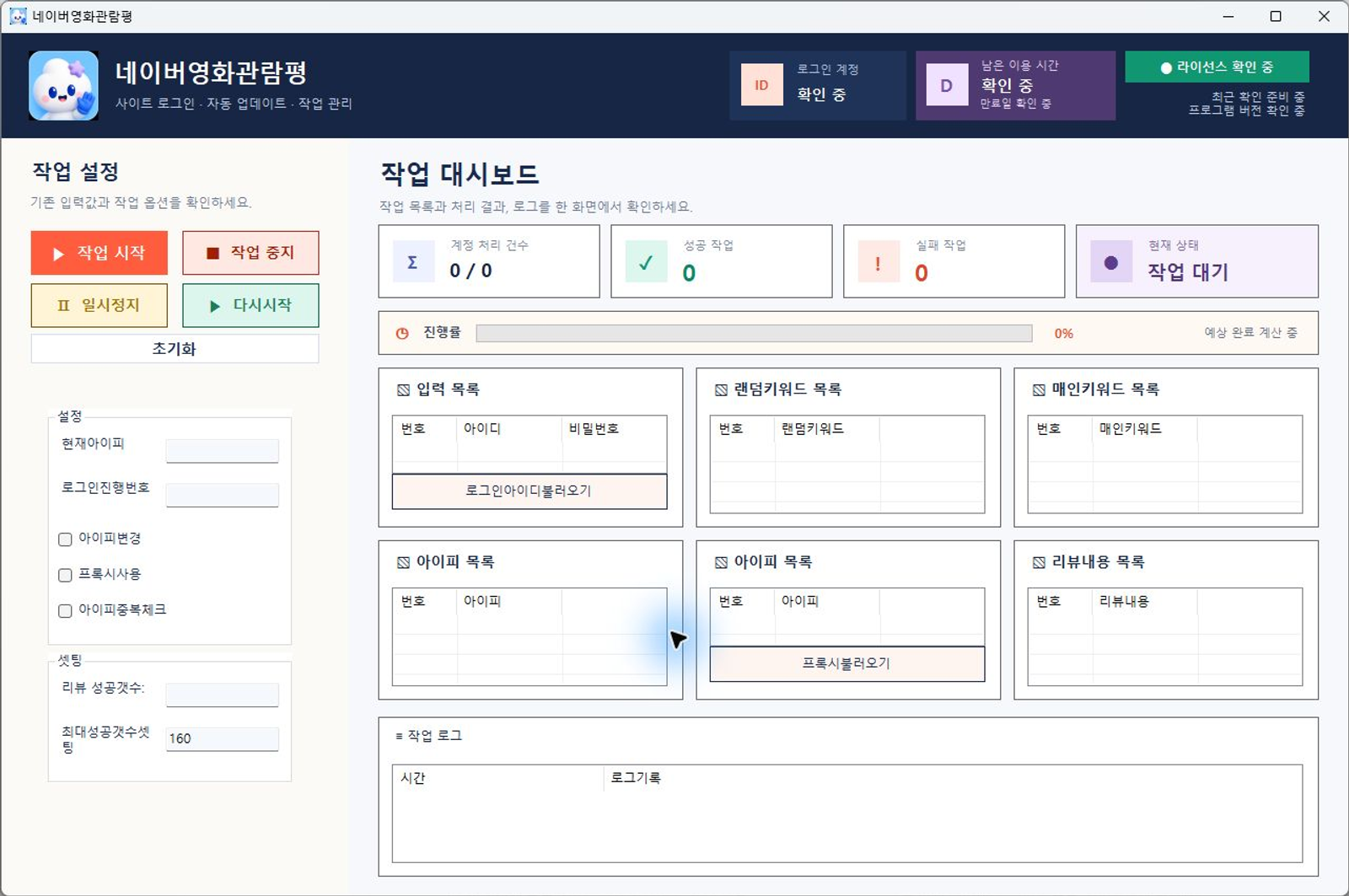Focus the 로그인진행번호 input field
1349x896 pixels.
(223, 495)
